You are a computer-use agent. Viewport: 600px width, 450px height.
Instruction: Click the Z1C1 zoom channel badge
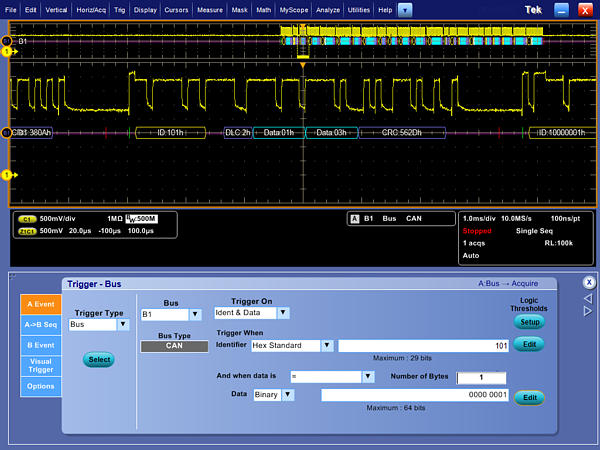[27, 230]
